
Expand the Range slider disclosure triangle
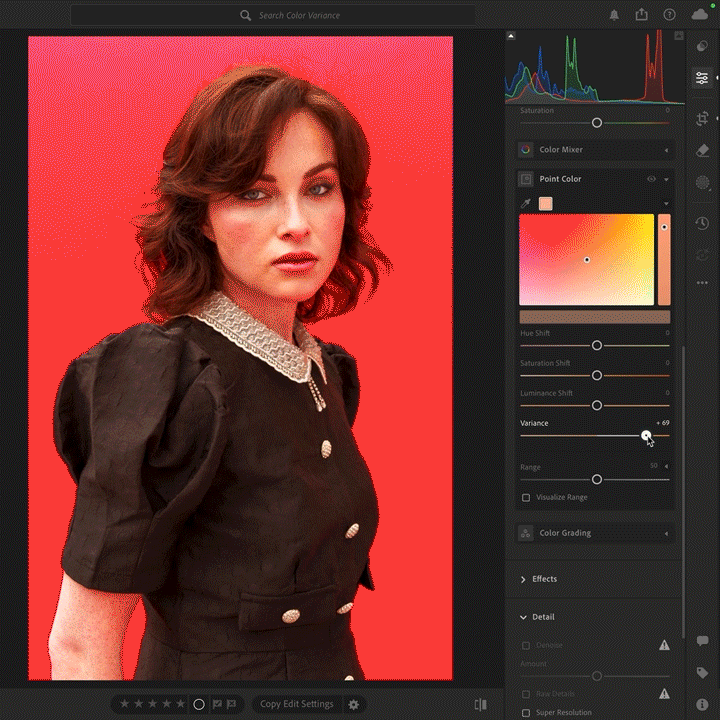tap(666, 467)
